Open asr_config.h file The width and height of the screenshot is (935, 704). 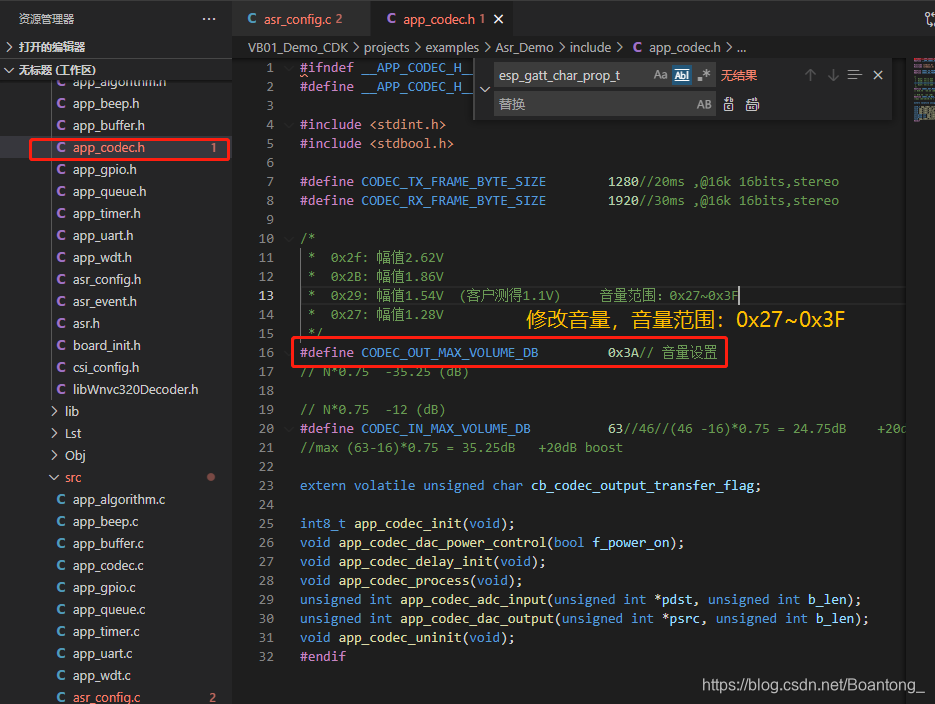107,280
